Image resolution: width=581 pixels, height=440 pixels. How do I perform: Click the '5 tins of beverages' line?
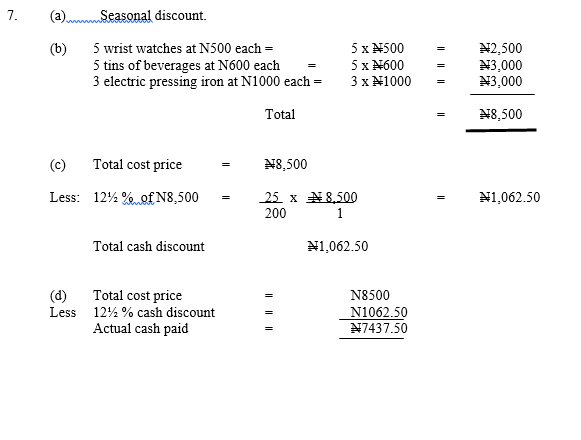tap(186, 66)
